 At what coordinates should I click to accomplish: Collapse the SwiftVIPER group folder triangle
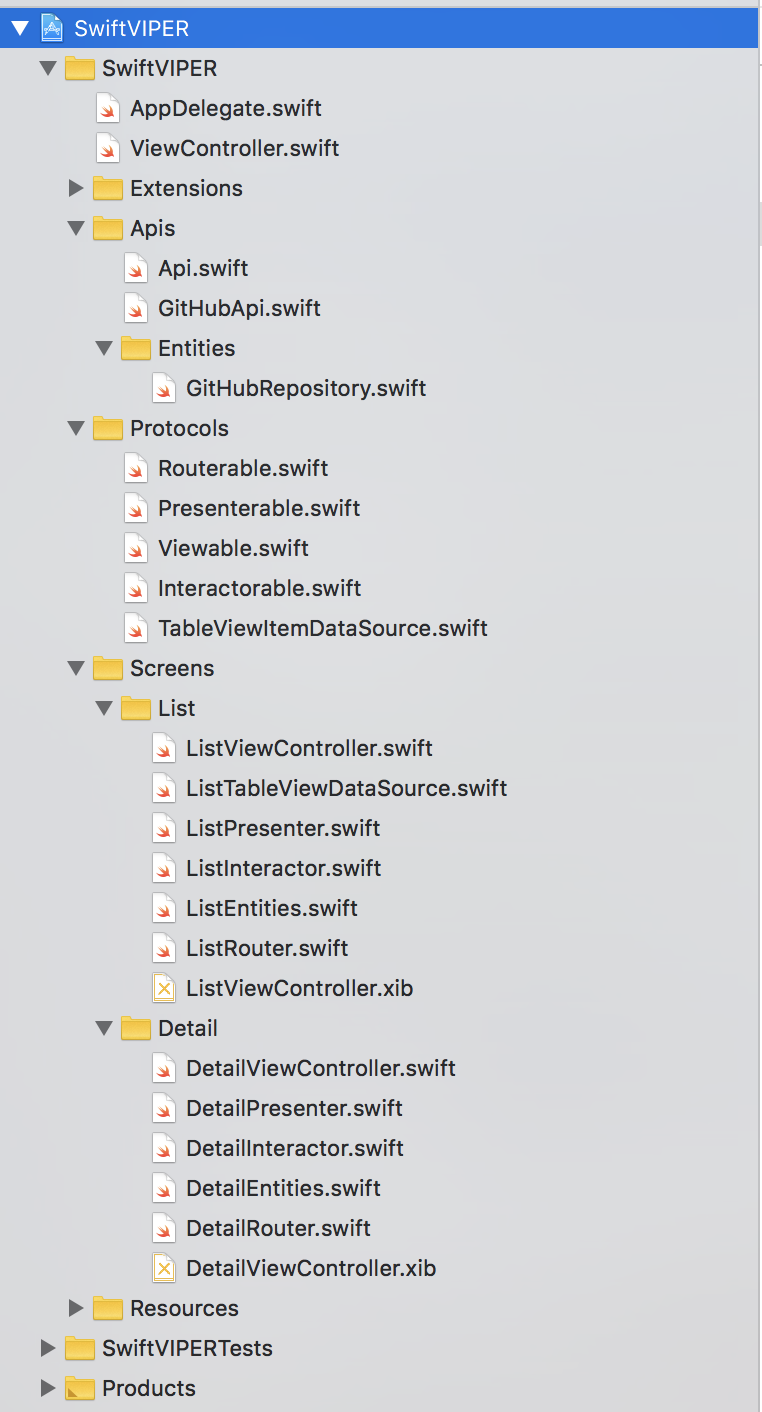pyautogui.click(x=47, y=69)
